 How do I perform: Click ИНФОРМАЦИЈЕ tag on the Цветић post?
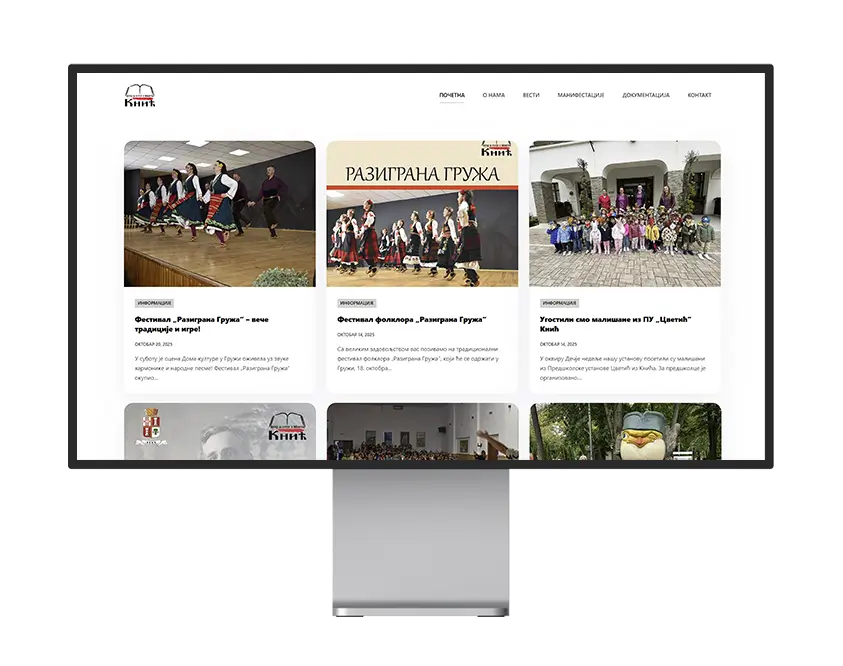coord(557,301)
